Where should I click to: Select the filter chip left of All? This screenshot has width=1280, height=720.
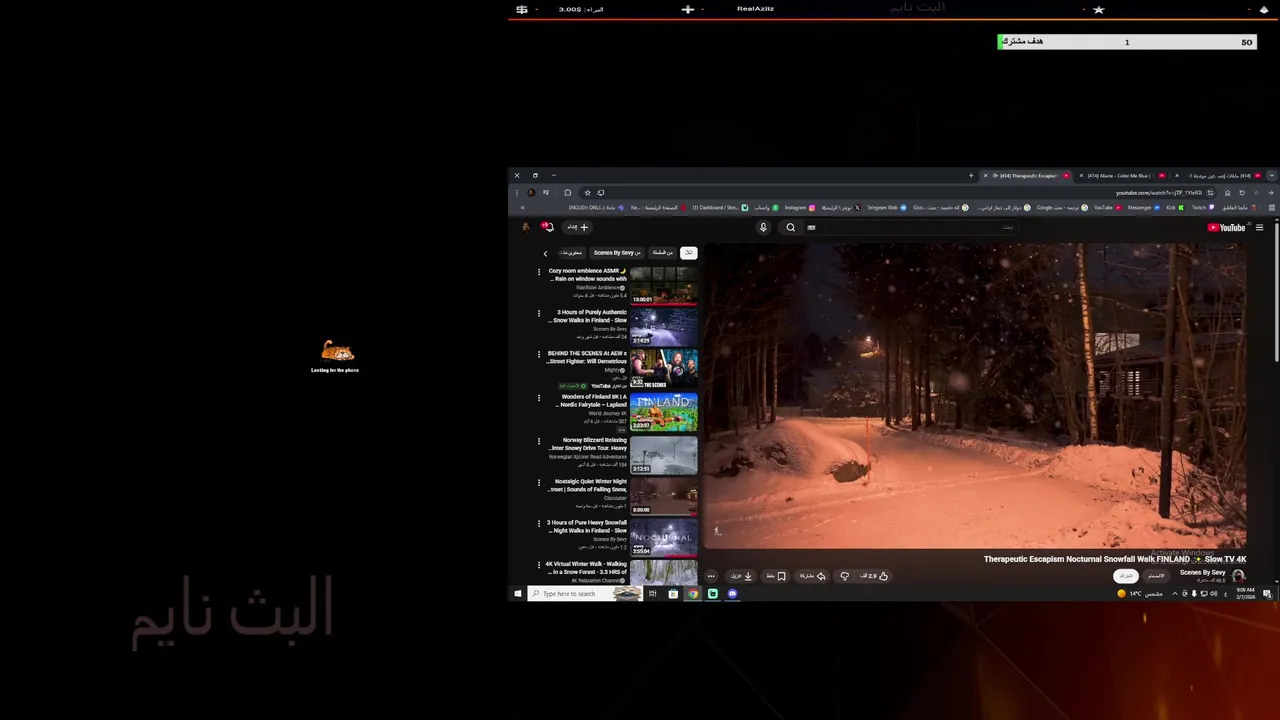(663, 253)
